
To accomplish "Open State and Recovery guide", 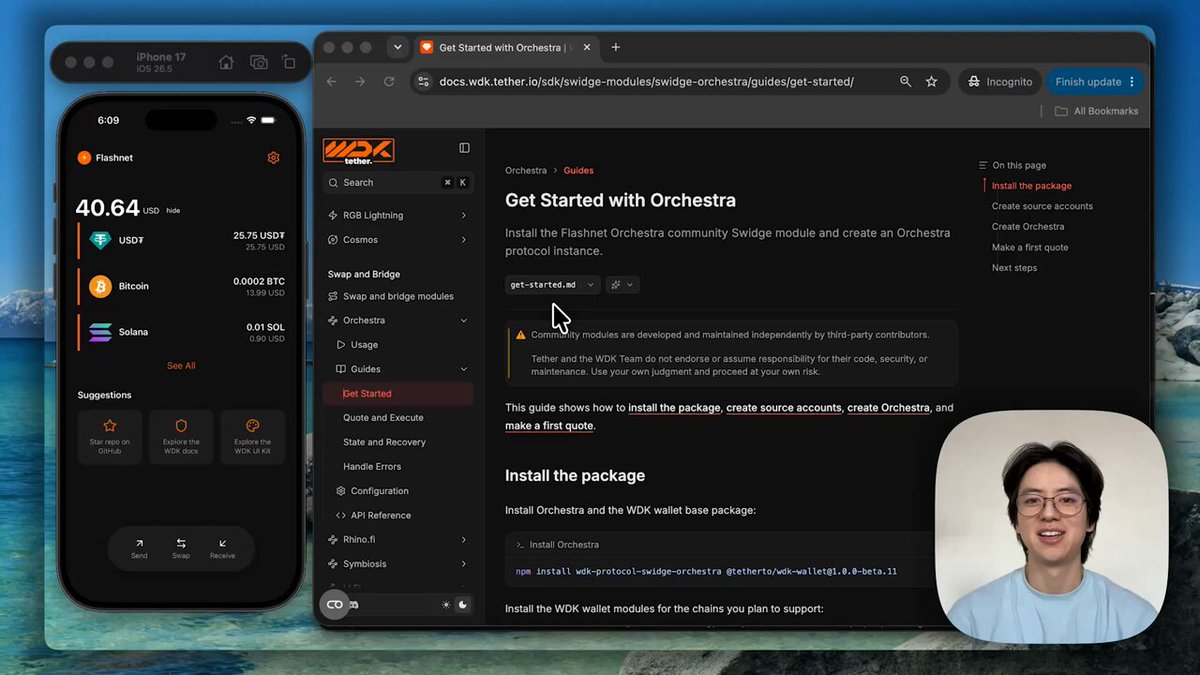I will pyautogui.click(x=384, y=442).
